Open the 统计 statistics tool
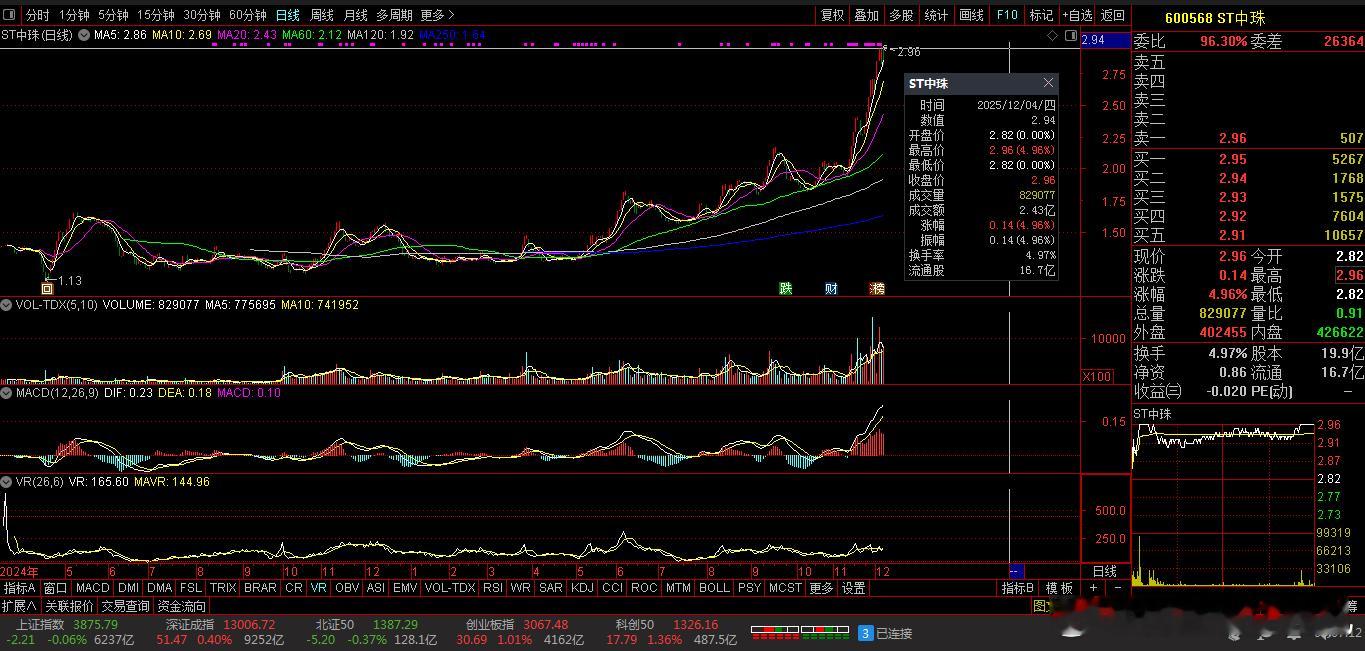The height and width of the screenshot is (651, 1365). tap(936, 15)
